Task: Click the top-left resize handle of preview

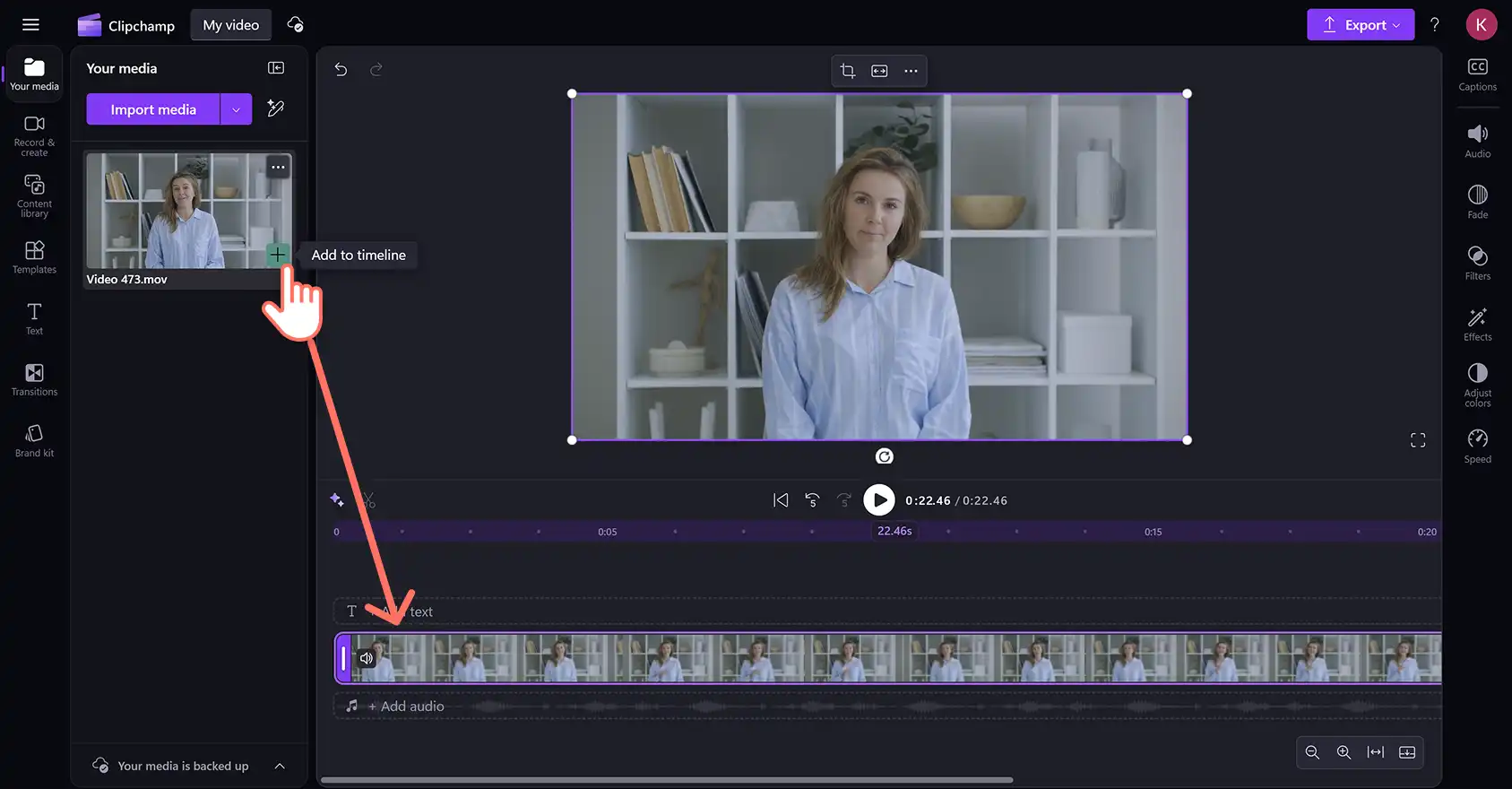Action: pos(572,93)
